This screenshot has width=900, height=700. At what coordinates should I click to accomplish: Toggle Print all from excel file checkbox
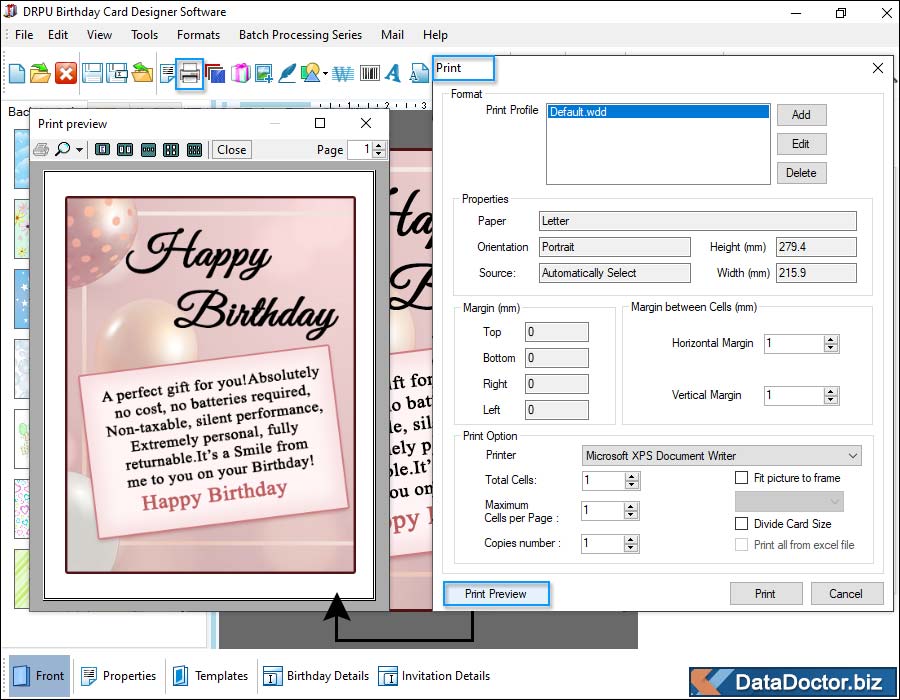(742, 545)
